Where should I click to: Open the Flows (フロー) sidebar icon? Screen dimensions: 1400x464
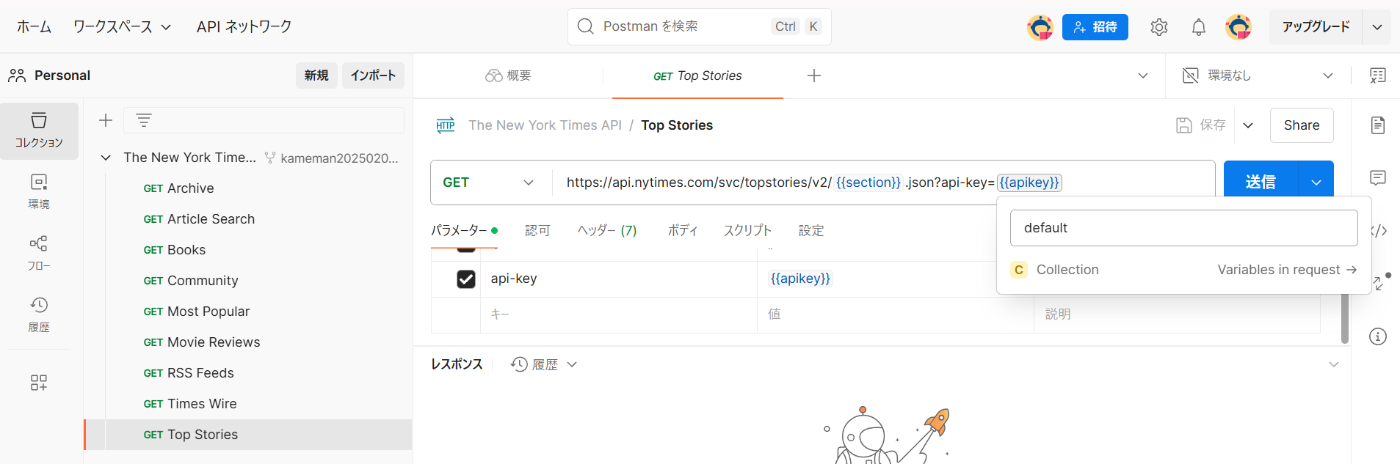(38, 253)
